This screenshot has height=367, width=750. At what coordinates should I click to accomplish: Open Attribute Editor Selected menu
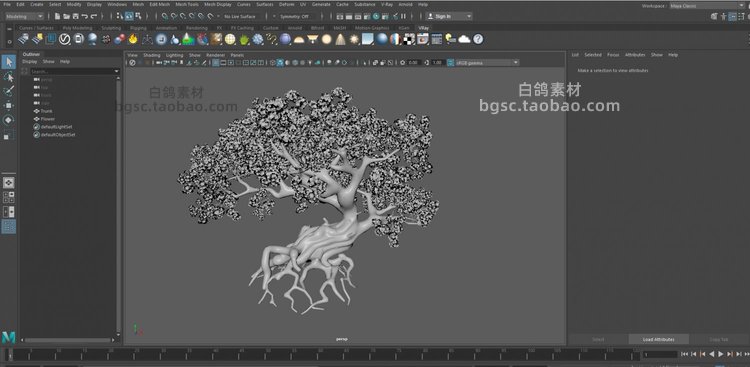593,55
